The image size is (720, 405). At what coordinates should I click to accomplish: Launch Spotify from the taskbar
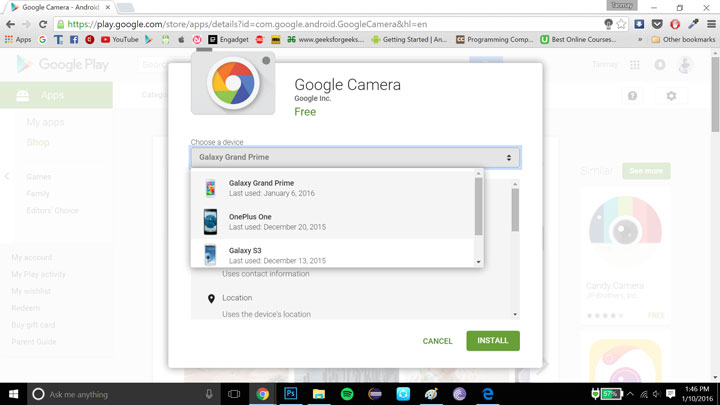346,394
